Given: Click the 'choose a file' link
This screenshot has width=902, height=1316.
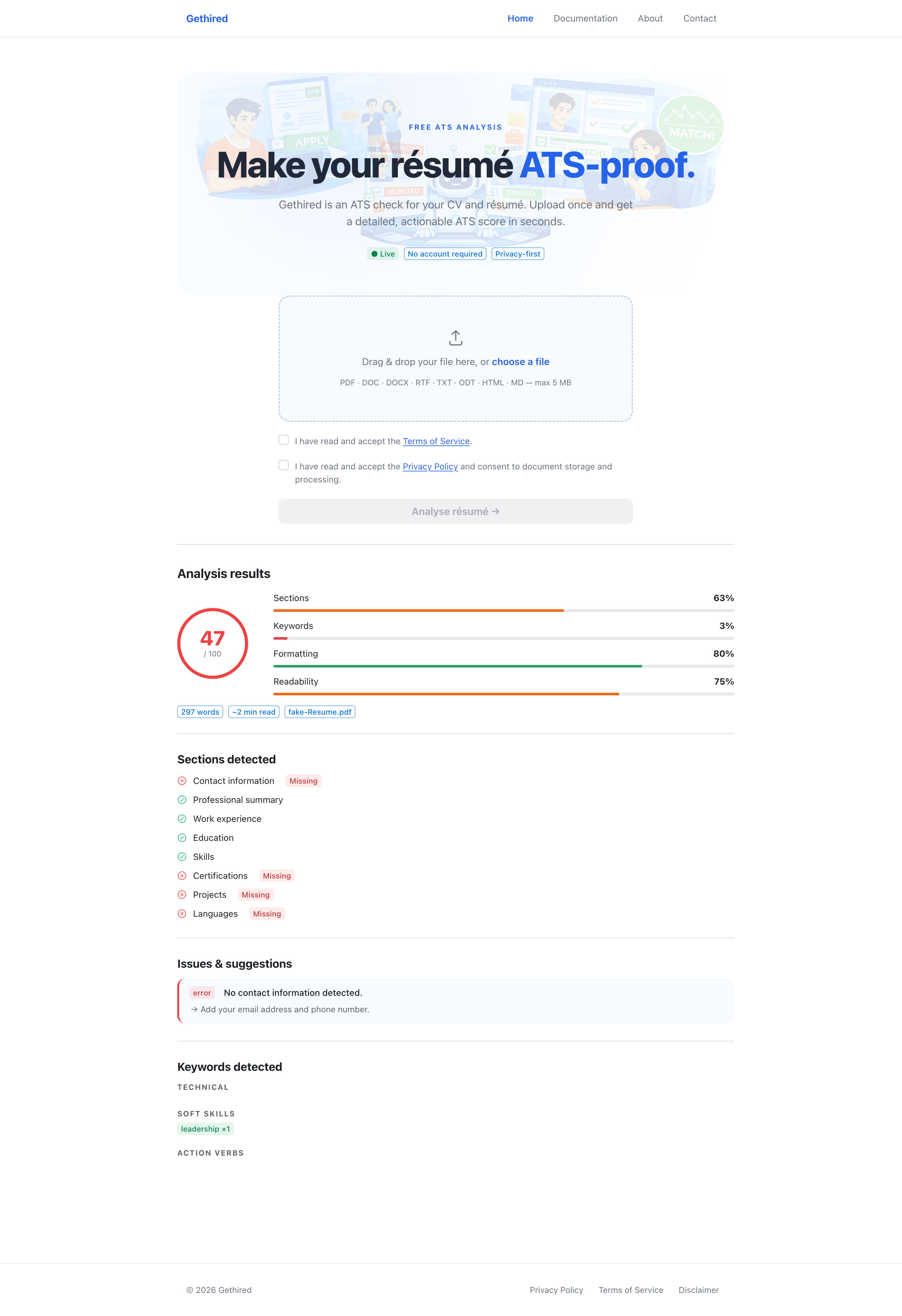Looking at the screenshot, I should tap(520, 362).
